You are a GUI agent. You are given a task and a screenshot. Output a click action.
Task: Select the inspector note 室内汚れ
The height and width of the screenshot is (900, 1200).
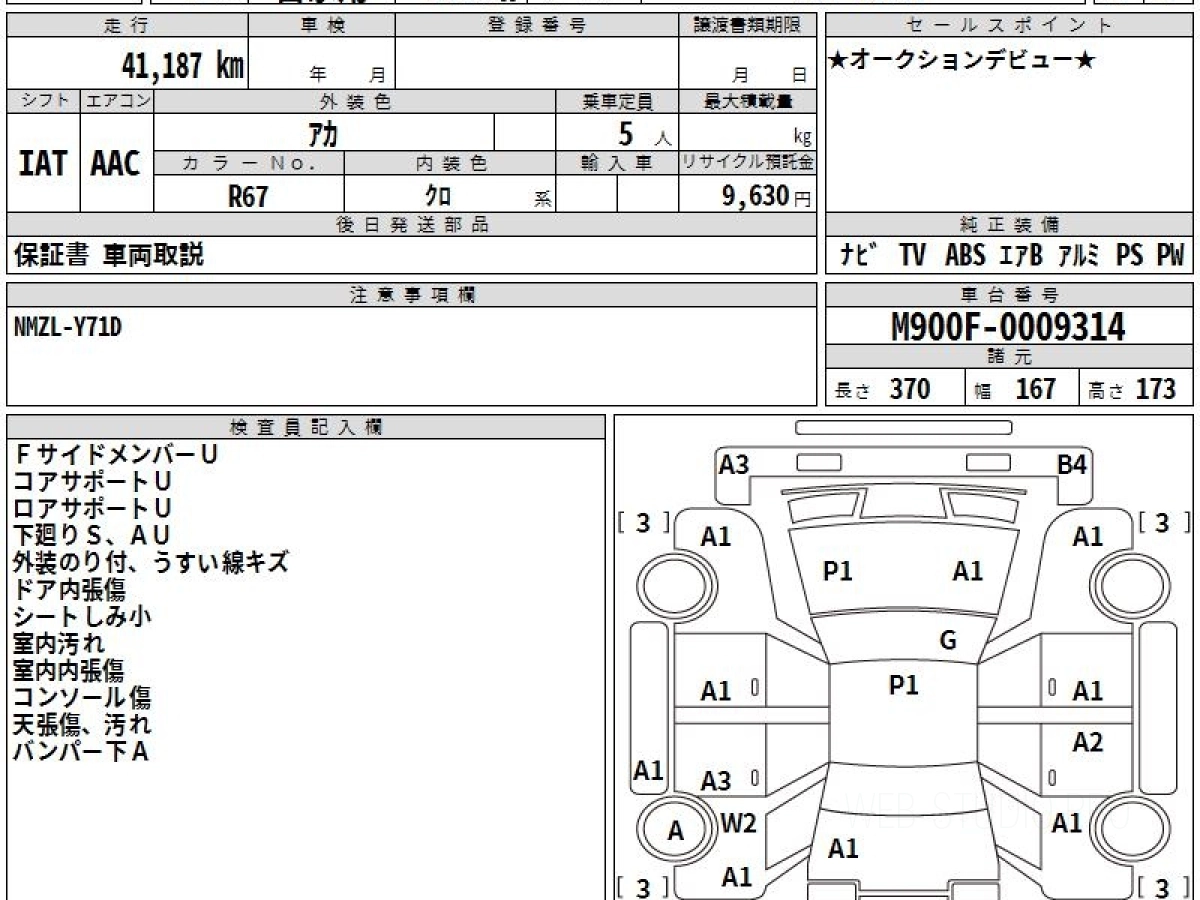[x=58, y=643]
